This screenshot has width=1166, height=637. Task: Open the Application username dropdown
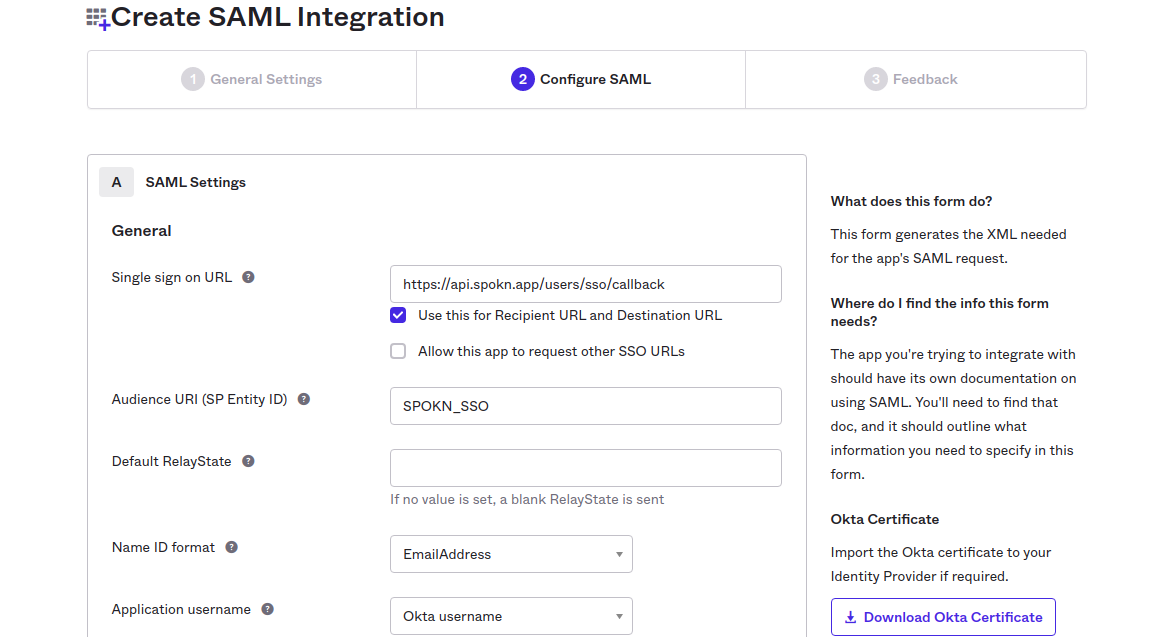pos(511,616)
